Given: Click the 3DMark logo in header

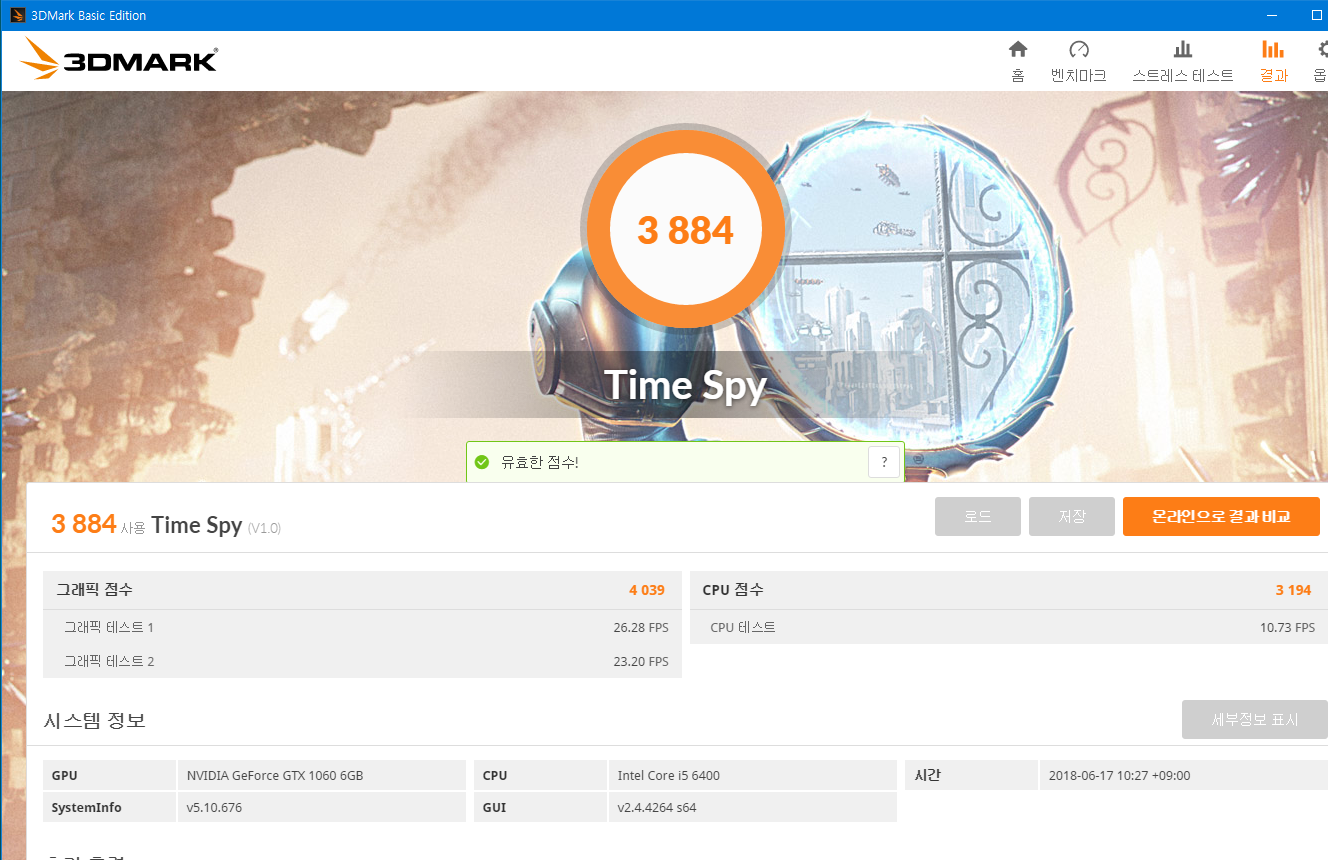Looking at the screenshot, I should coord(118,60).
